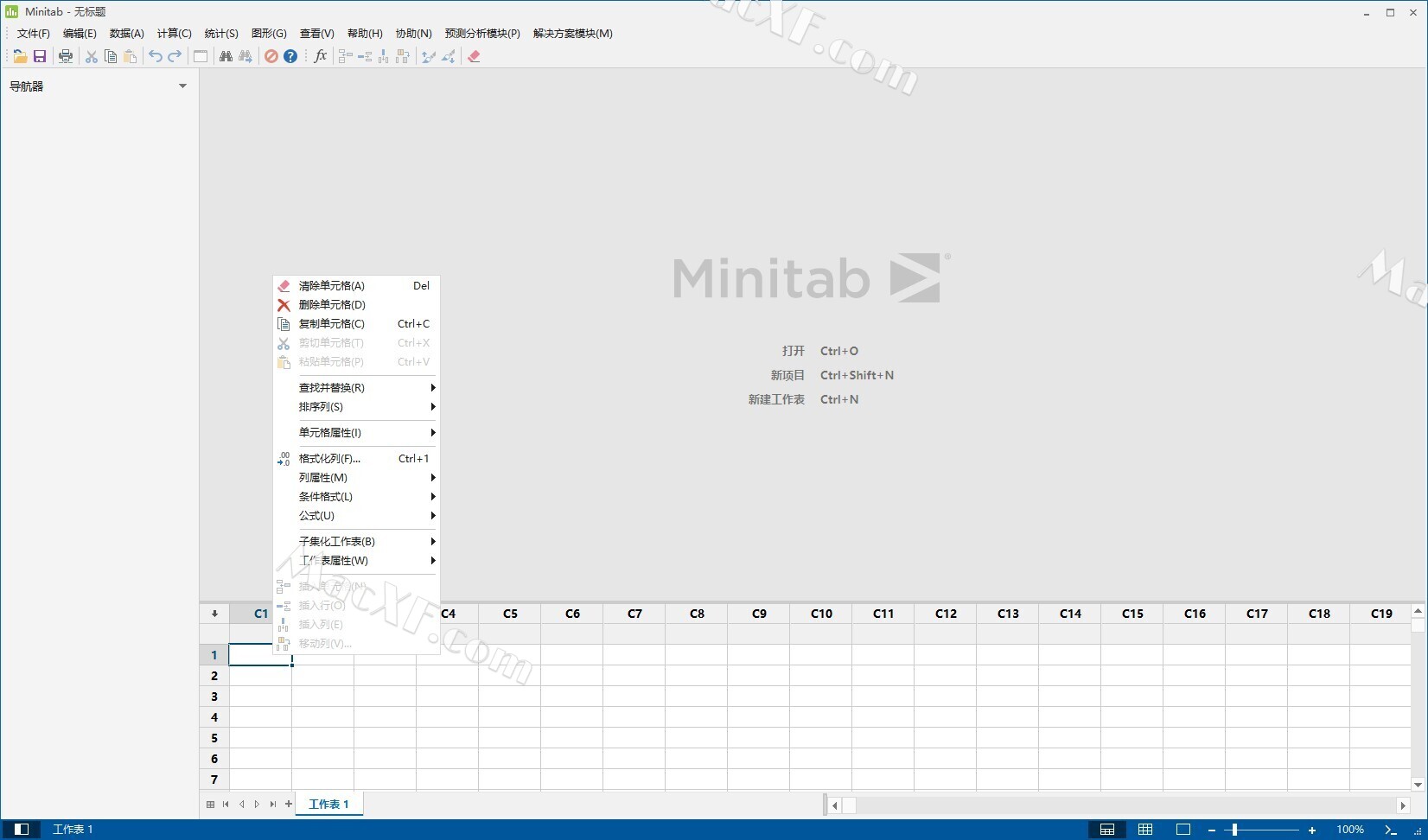
Task: Click the pink eraser clear cells toolbar icon
Action: click(x=474, y=56)
